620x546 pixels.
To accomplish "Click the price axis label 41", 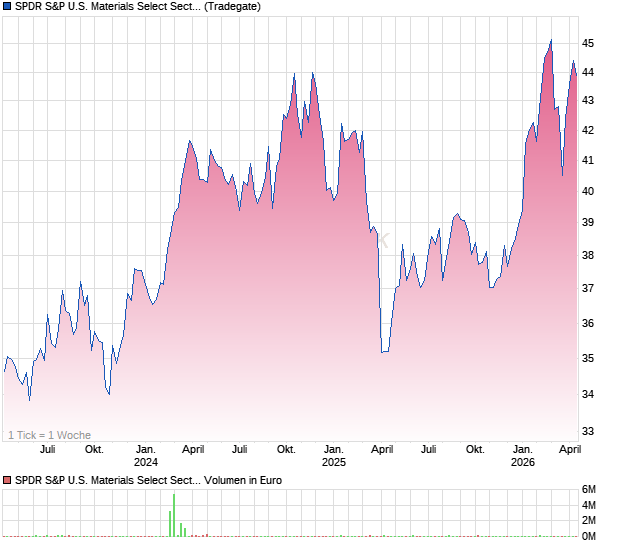I will pos(588,161).
